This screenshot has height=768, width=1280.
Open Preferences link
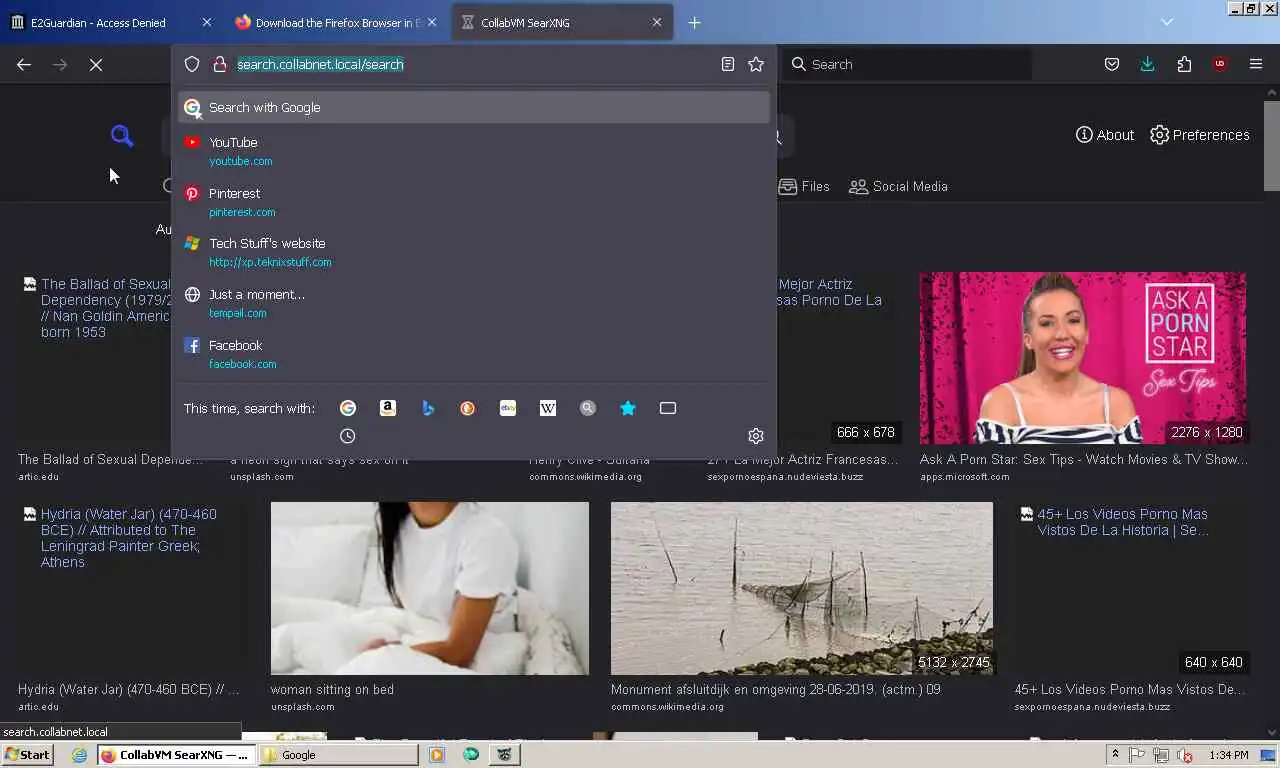click(x=1200, y=135)
